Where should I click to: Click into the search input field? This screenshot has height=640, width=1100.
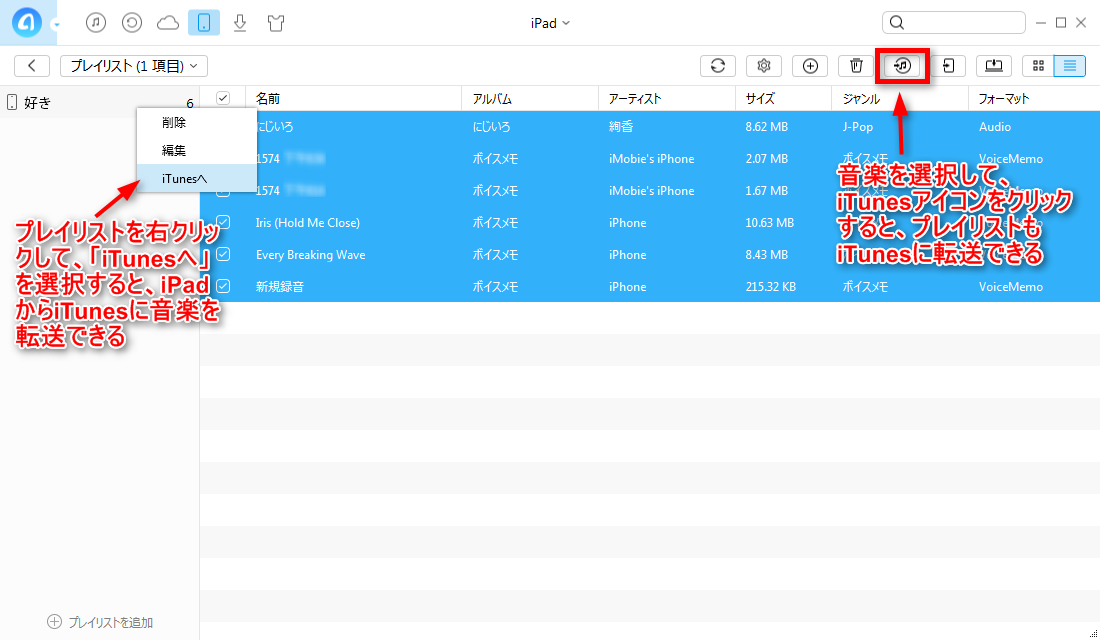[x=954, y=22]
